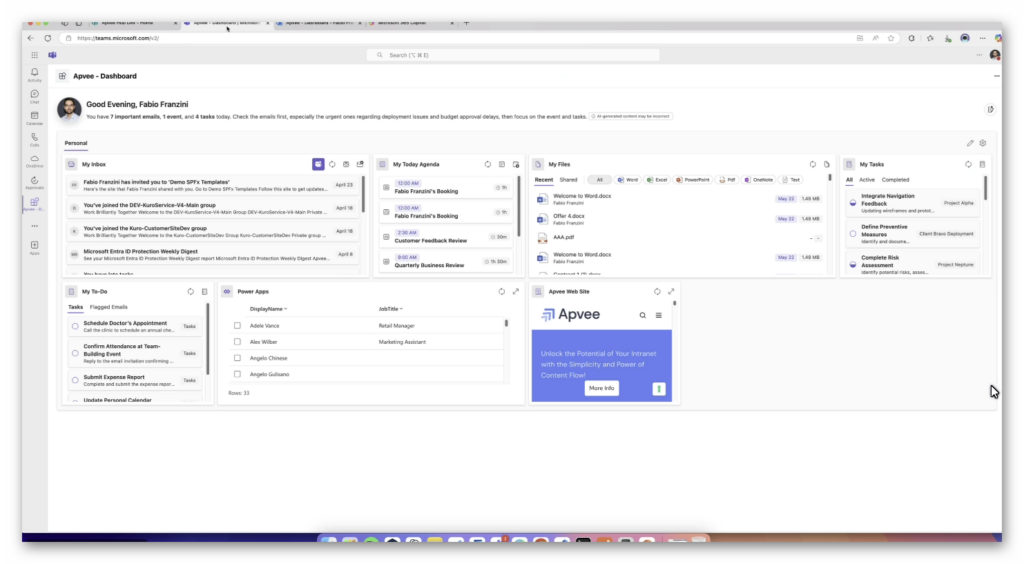Image resolution: width=1024 pixels, height=564 pixels.
Task: Refresh the Apvee Web Site card
Action: point(657,292)
